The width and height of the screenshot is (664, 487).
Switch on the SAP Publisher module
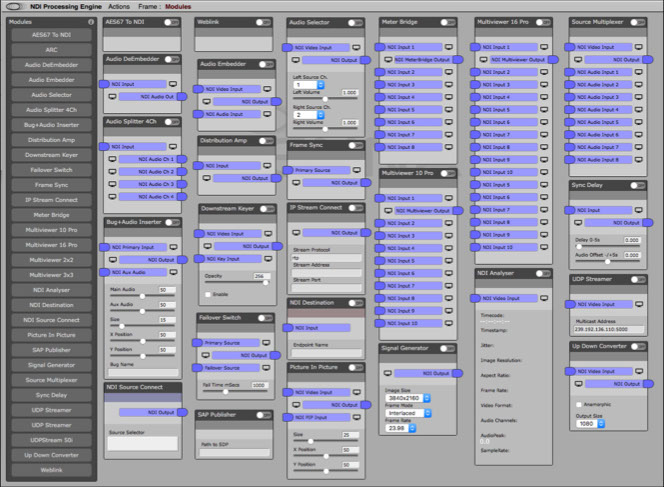pos(264,415)
